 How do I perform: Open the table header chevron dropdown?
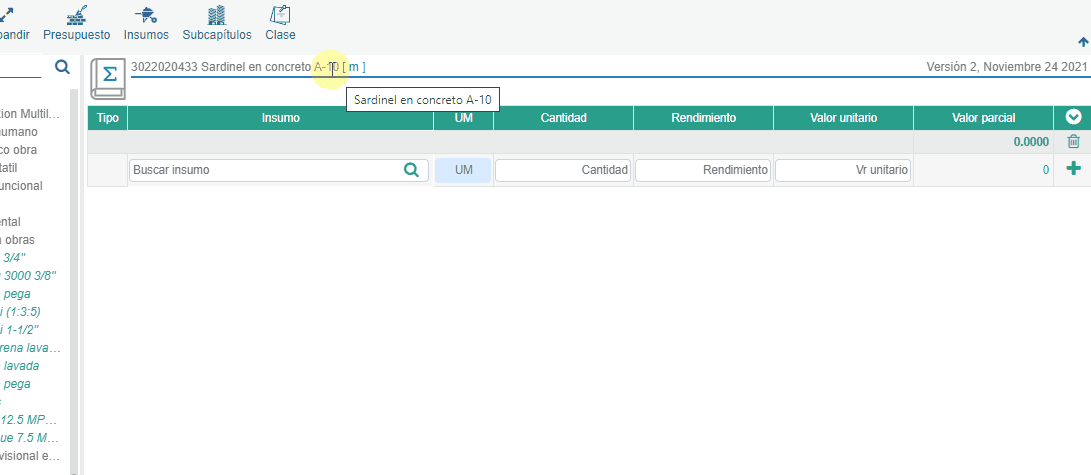point(1073,118)
